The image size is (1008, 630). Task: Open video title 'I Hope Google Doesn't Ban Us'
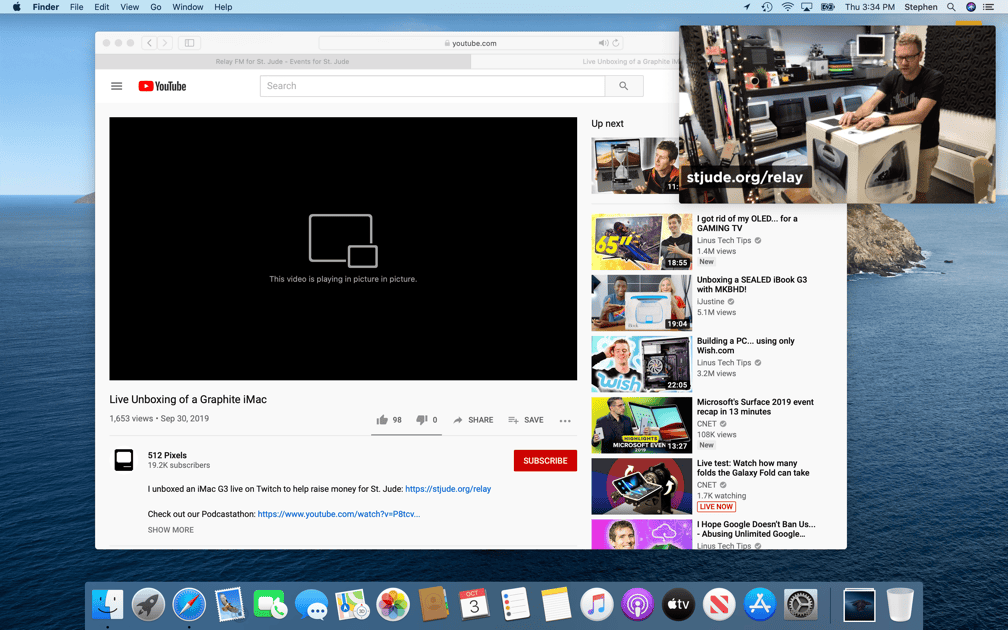pyautogui.click(x=756, y=529)
